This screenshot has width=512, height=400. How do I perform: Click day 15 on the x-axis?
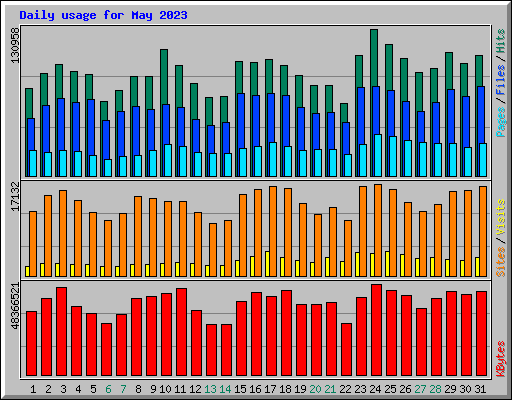pyautogui.click(x=240, y=389)
